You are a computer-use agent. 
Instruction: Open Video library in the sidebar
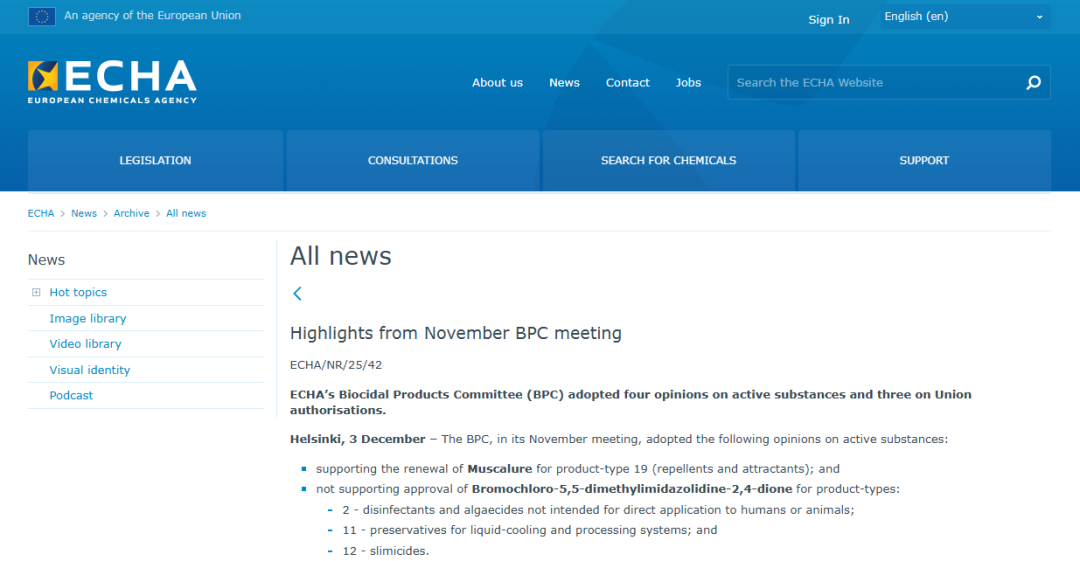click(85, 344)
